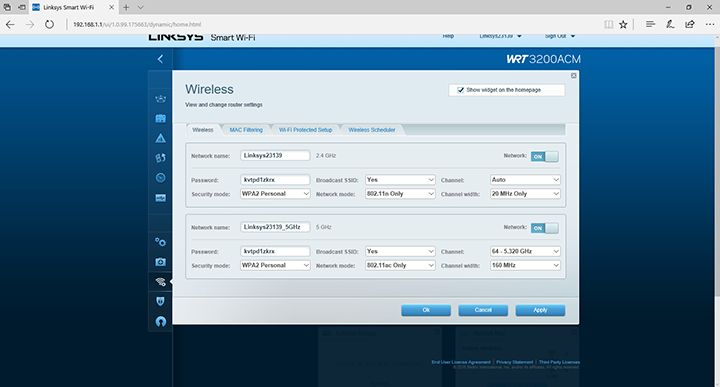Screen dimensions: 720x387
Task: Open the browser Hub icon
Action: tap(650, 24)
